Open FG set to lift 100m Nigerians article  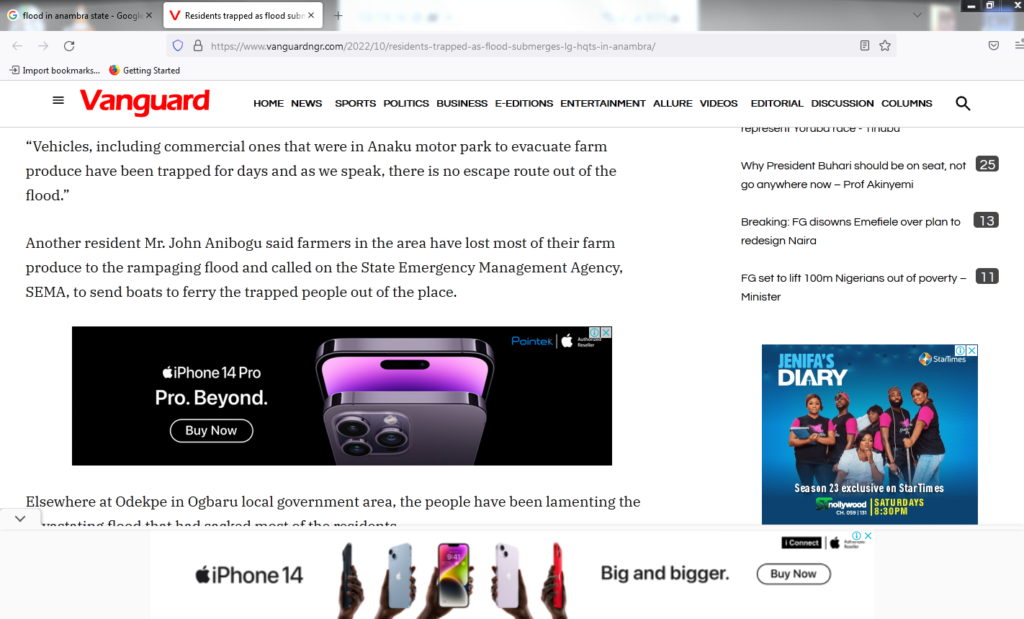pos(853,287)
